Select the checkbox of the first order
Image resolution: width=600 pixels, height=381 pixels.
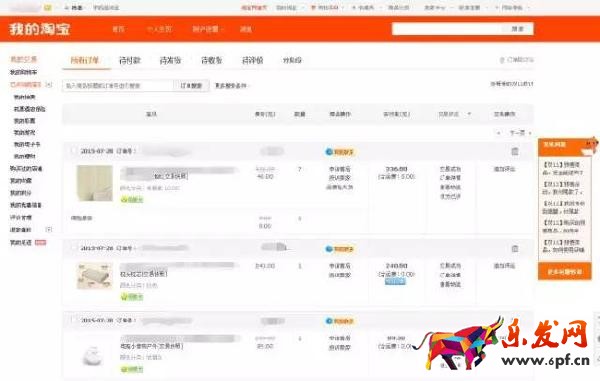click(73, 151)
